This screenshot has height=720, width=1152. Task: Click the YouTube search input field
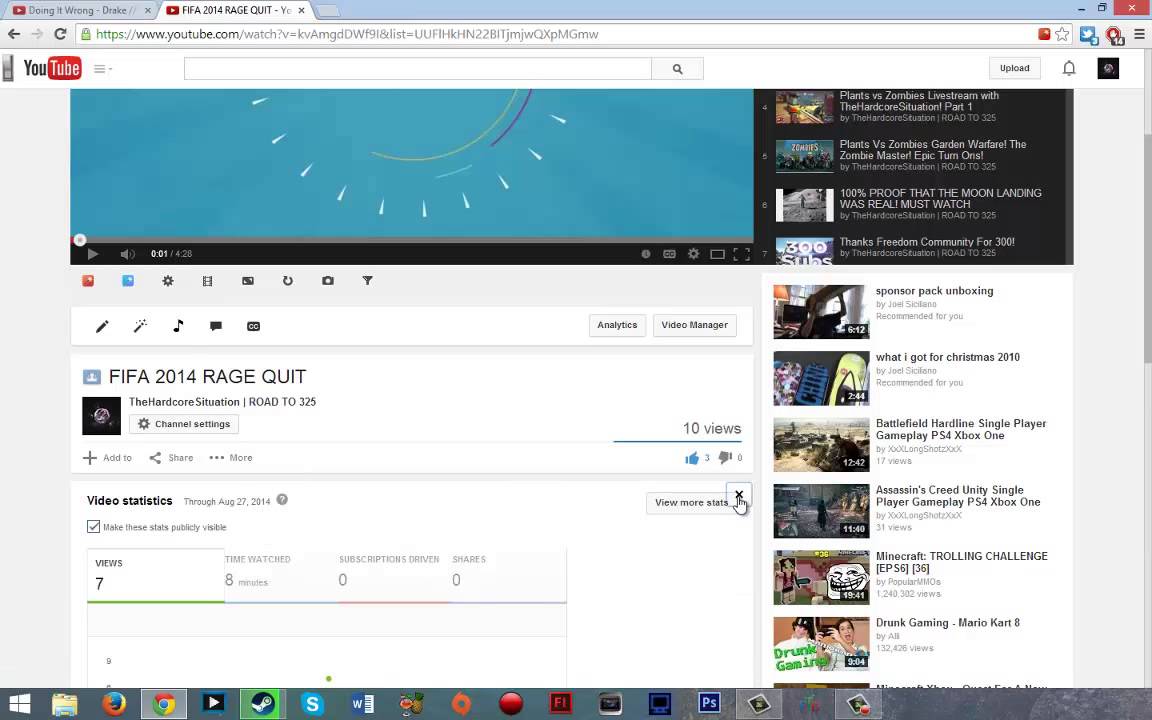click(417, 68)
